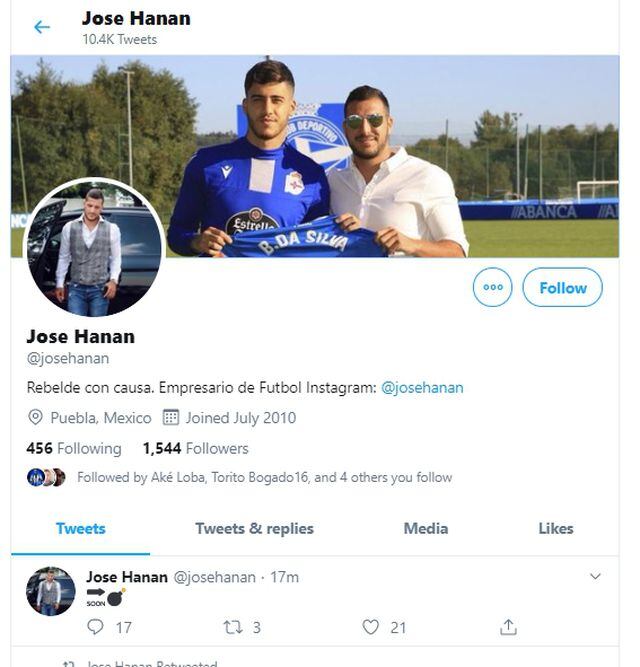This screenshot has height=667, width=640.
Task: Switch to the Tweets tab
Action: pos(80,529)
